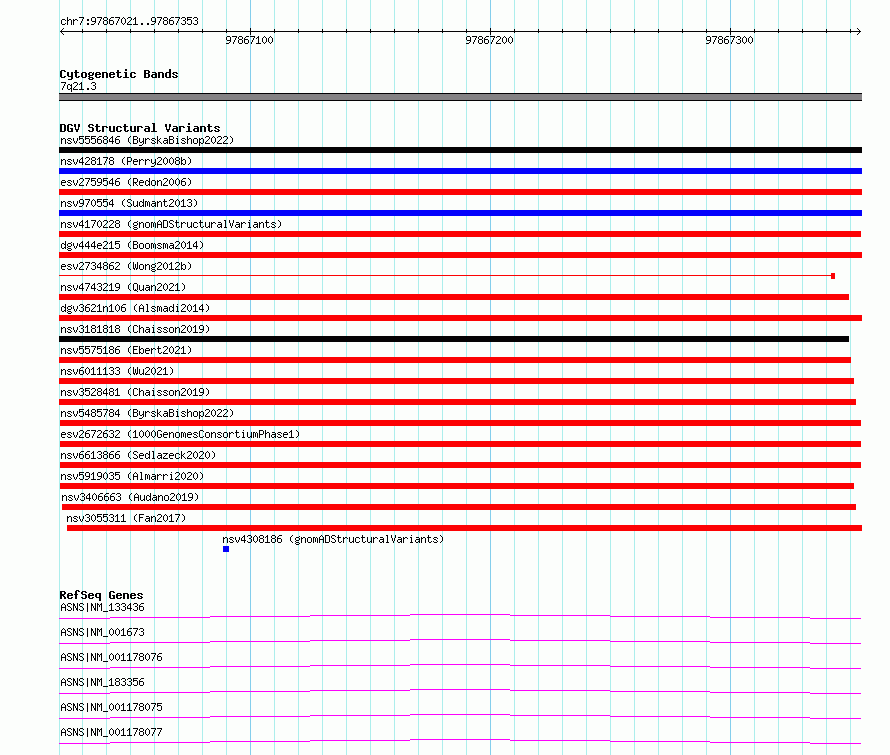
Task: Open variant nsv3406663 (Audano2019)
Action: point(131,497)
